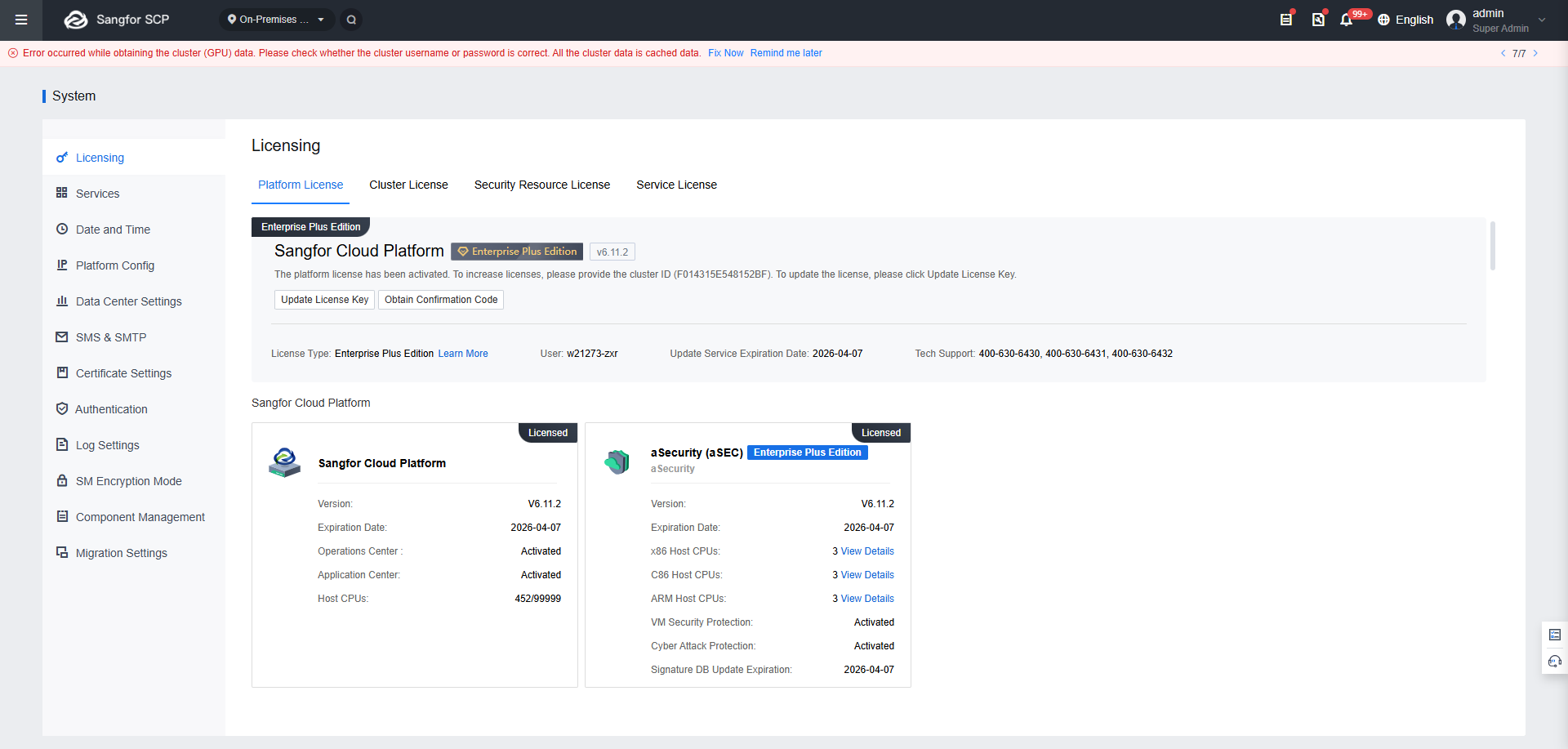The height and width of the screenshot is (749, 1568).
Task: View Details for C86 Host CPUs
Action: tap(867, 575)
